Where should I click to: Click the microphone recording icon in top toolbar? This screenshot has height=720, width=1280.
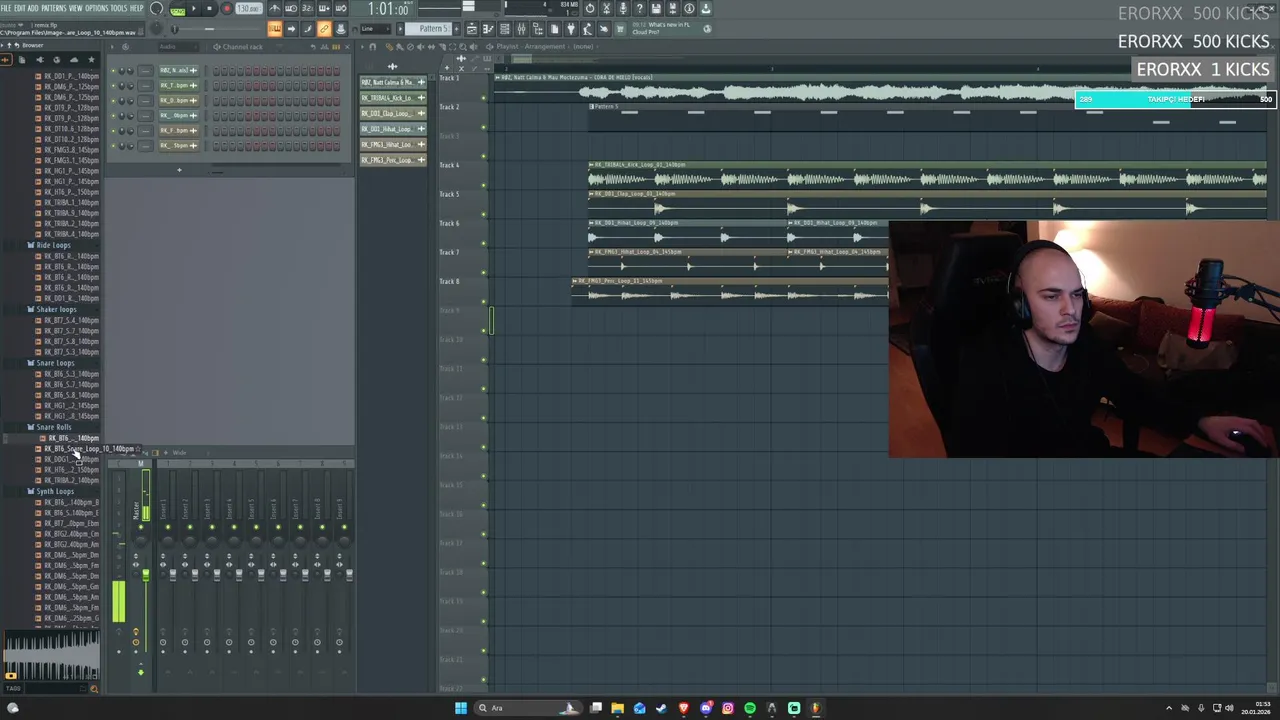pyautogui.click(x=622, y=8)
